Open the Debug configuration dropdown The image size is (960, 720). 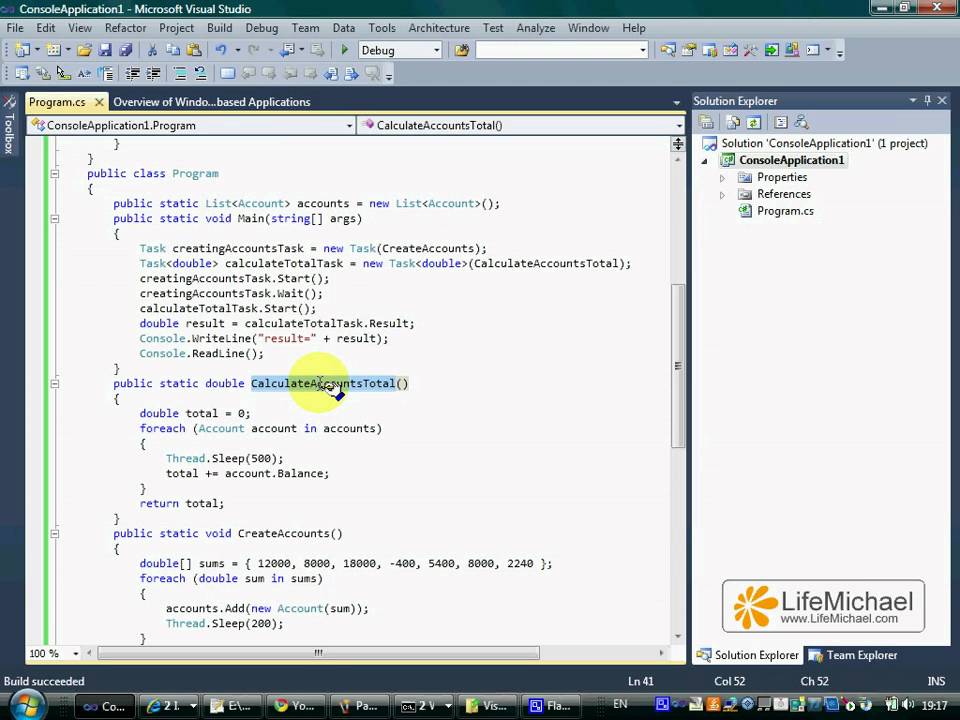pos(437,50)
